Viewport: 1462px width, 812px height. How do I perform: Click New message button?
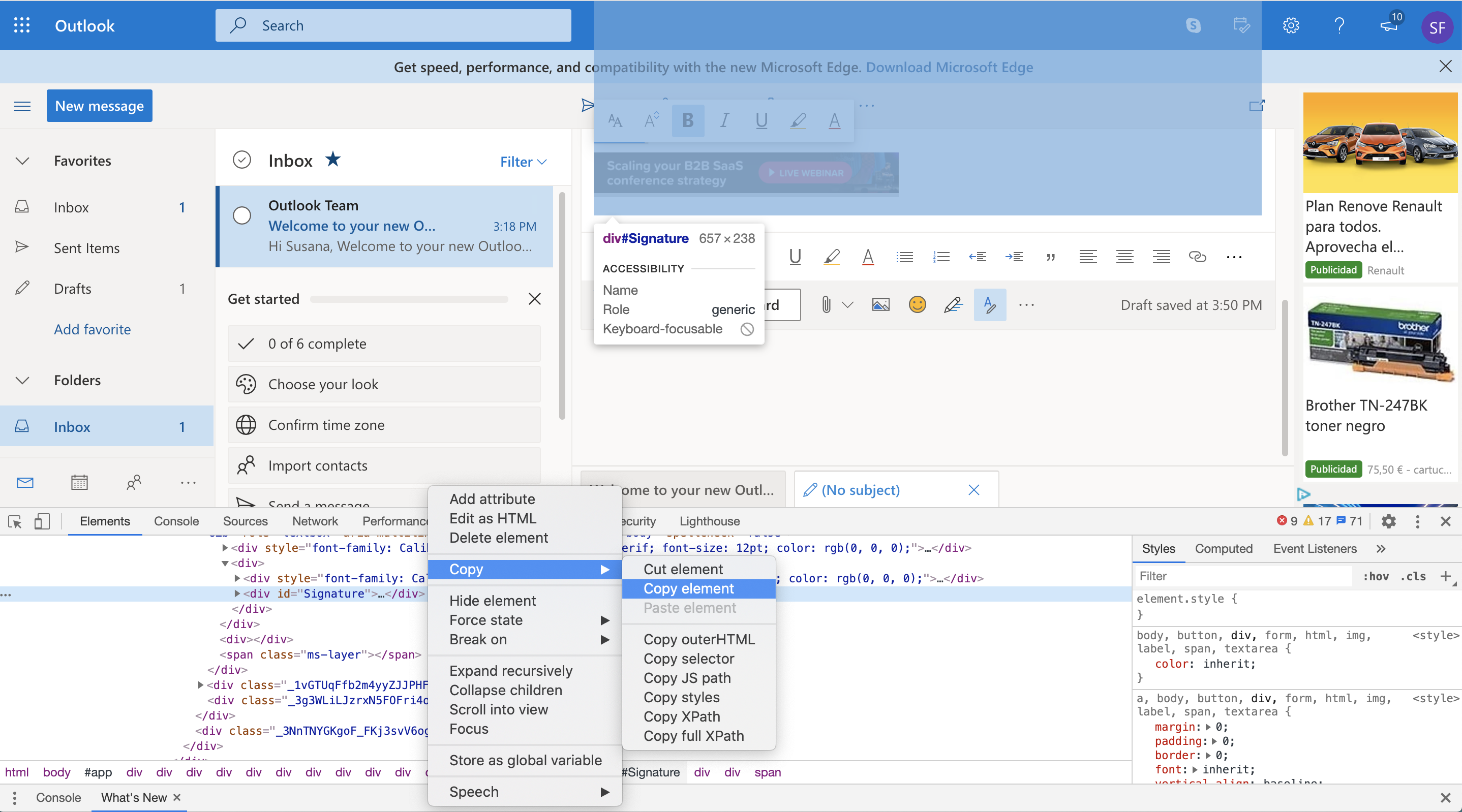coord(99,106)
